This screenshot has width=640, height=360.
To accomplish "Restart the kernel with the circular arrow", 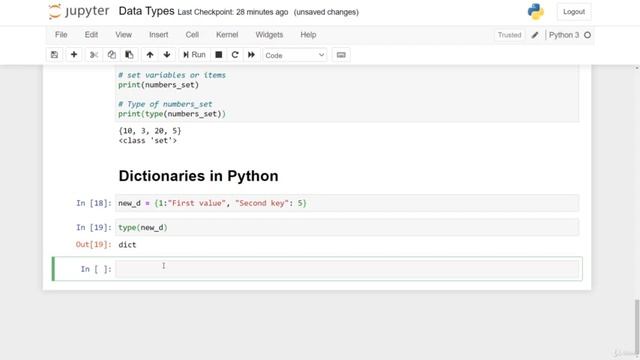I will pyautogui.click(x=235, y=55).
